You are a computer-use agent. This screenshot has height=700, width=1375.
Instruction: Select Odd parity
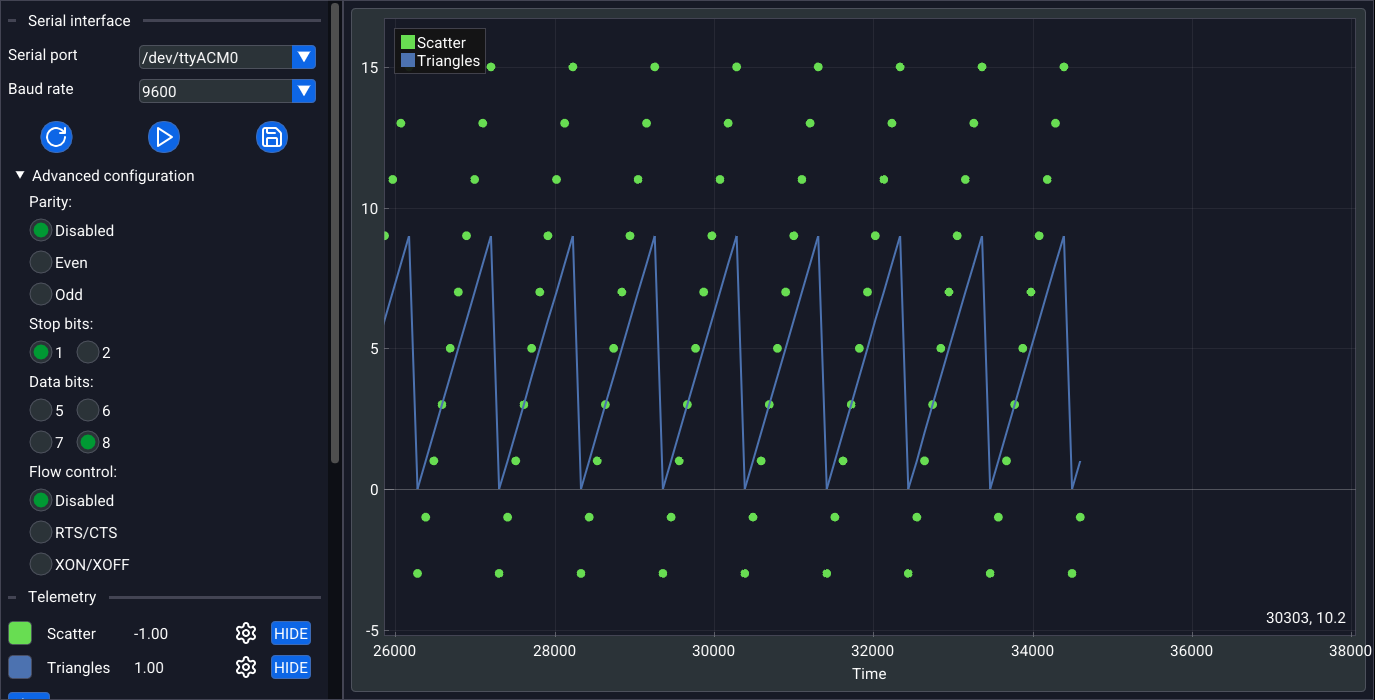coord(41,295)
